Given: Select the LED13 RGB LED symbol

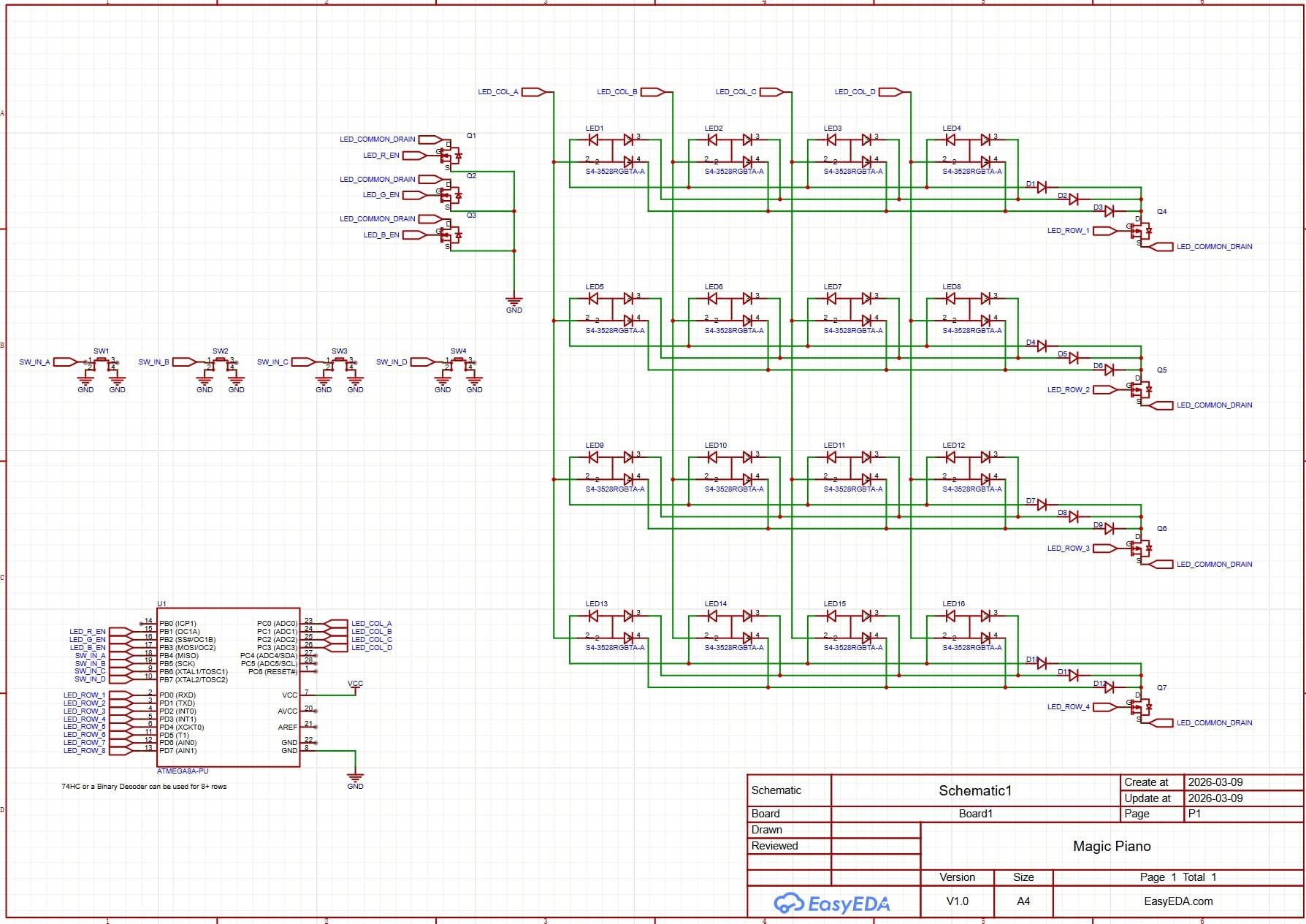Looking at the screenshot, I should [x=613, y=626].
